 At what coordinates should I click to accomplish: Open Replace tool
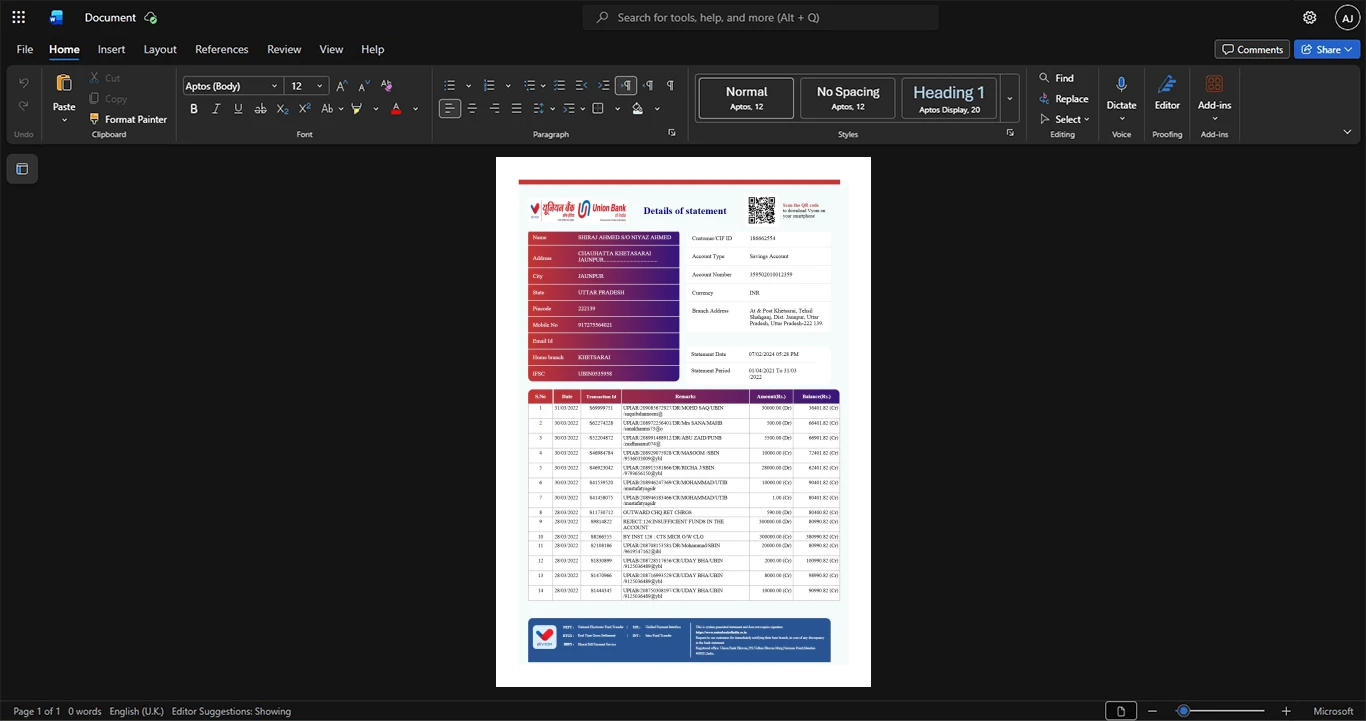pyautogui.click(x=1063, y=99)
